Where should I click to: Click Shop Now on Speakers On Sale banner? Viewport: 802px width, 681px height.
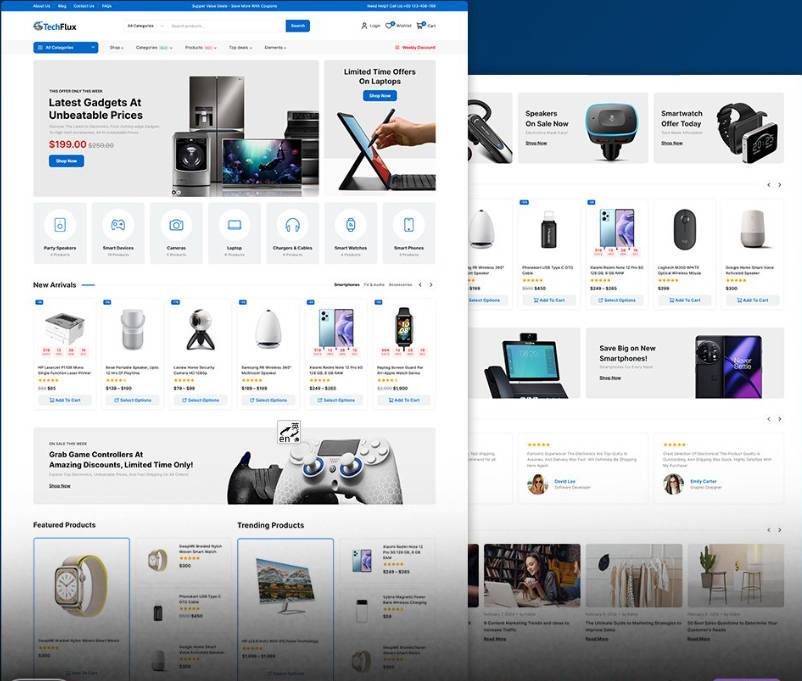click(x=536, y=143)
